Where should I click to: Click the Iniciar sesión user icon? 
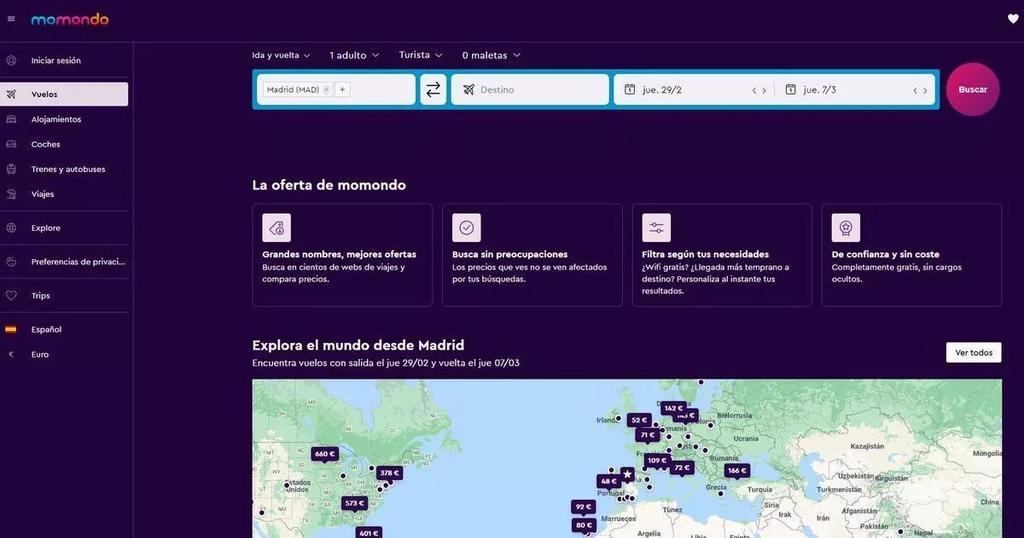click(x=11, y=60)
